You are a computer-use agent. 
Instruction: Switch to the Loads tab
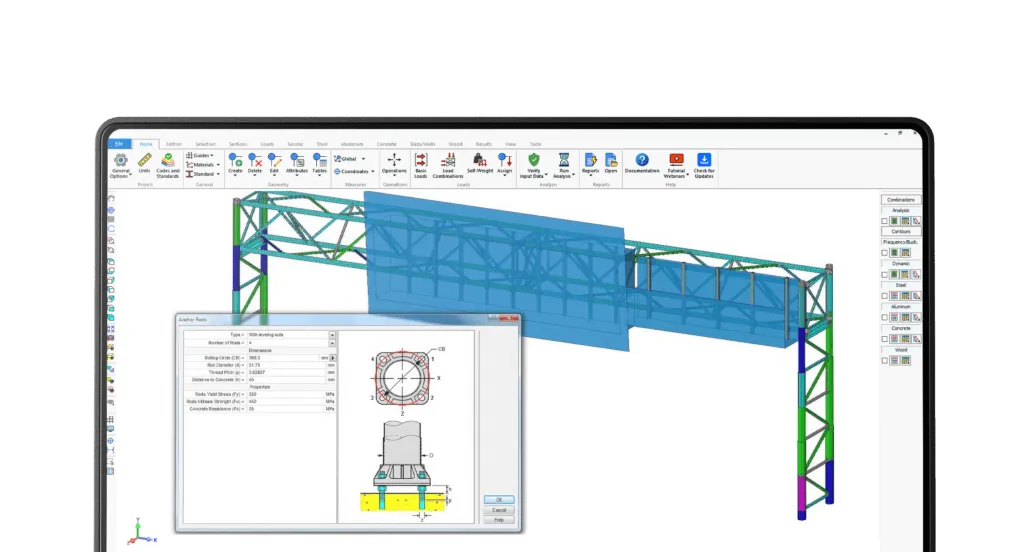pyautogui.click(x=267, y=144)
